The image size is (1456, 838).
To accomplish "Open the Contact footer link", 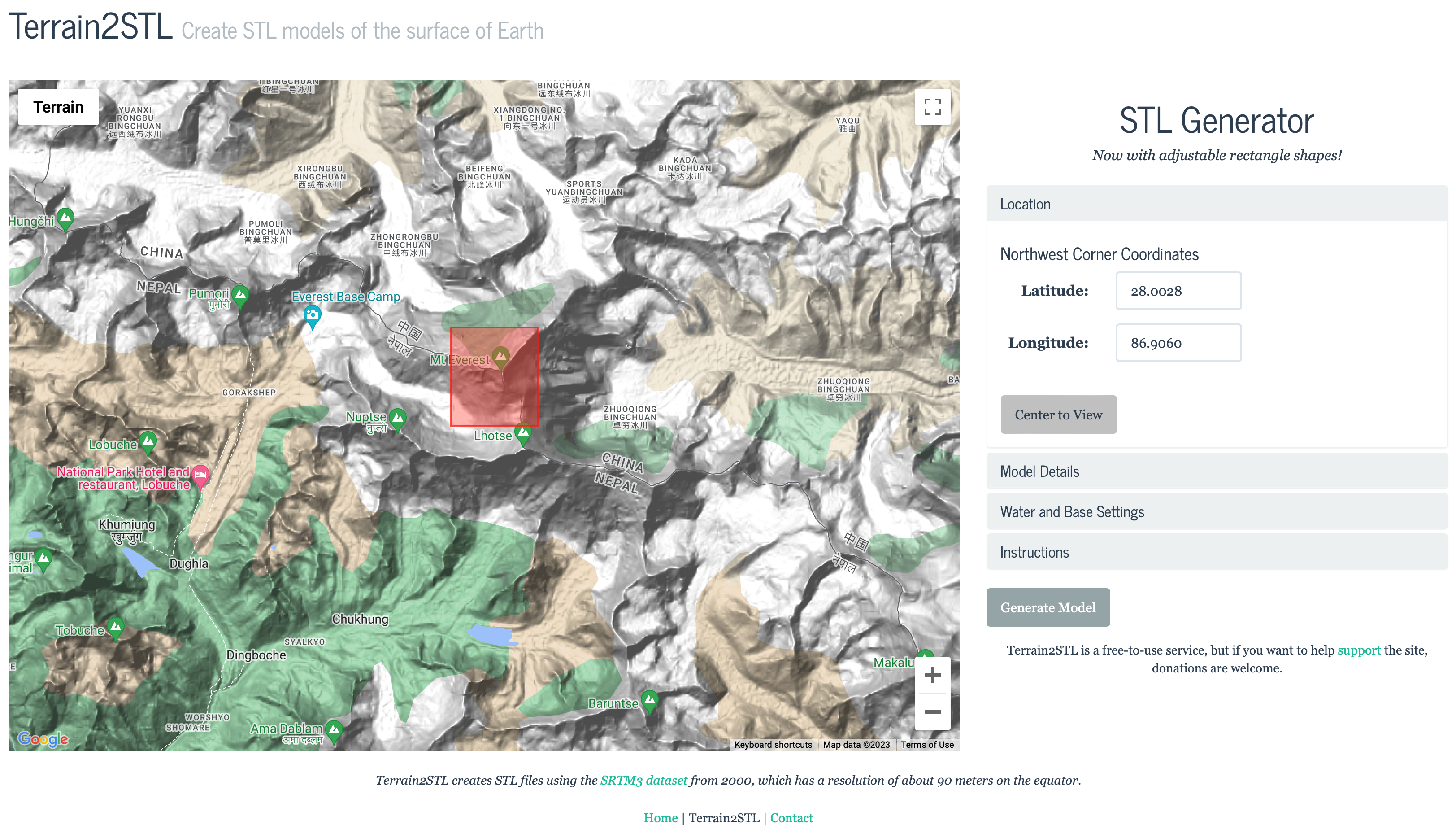I will coord(791,817).
